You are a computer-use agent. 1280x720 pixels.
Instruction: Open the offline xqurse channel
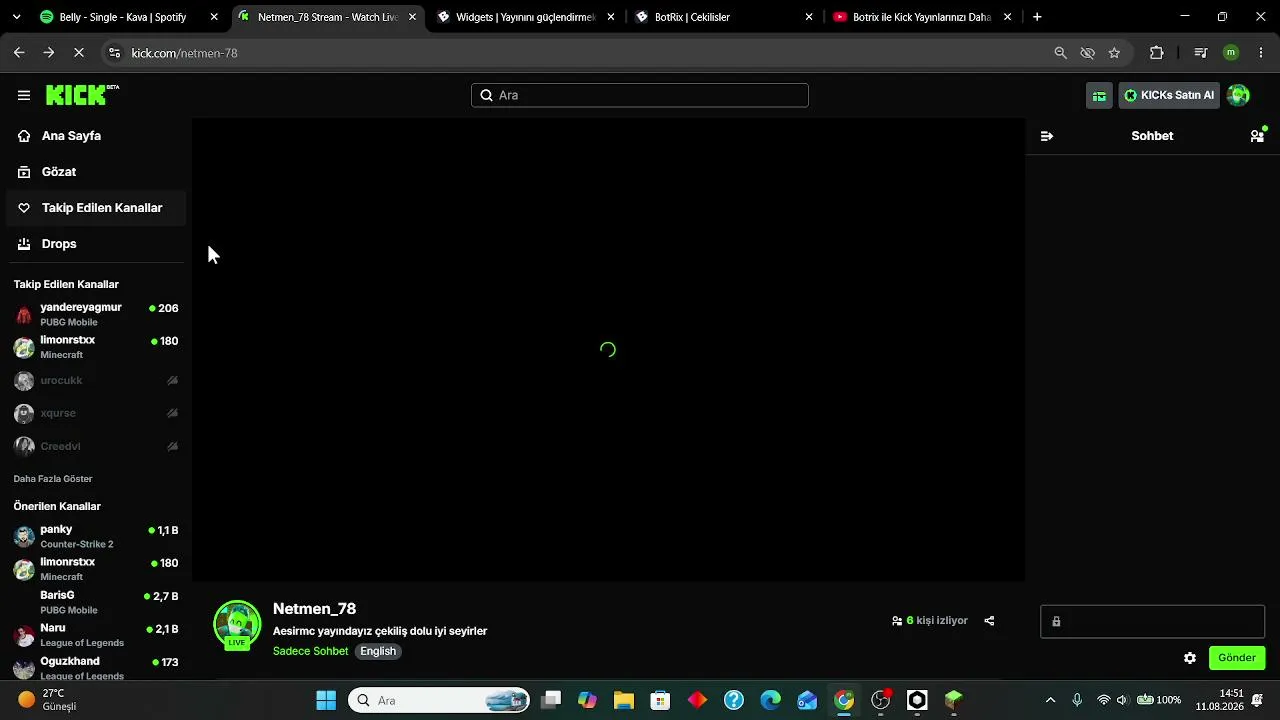point(96,413)
